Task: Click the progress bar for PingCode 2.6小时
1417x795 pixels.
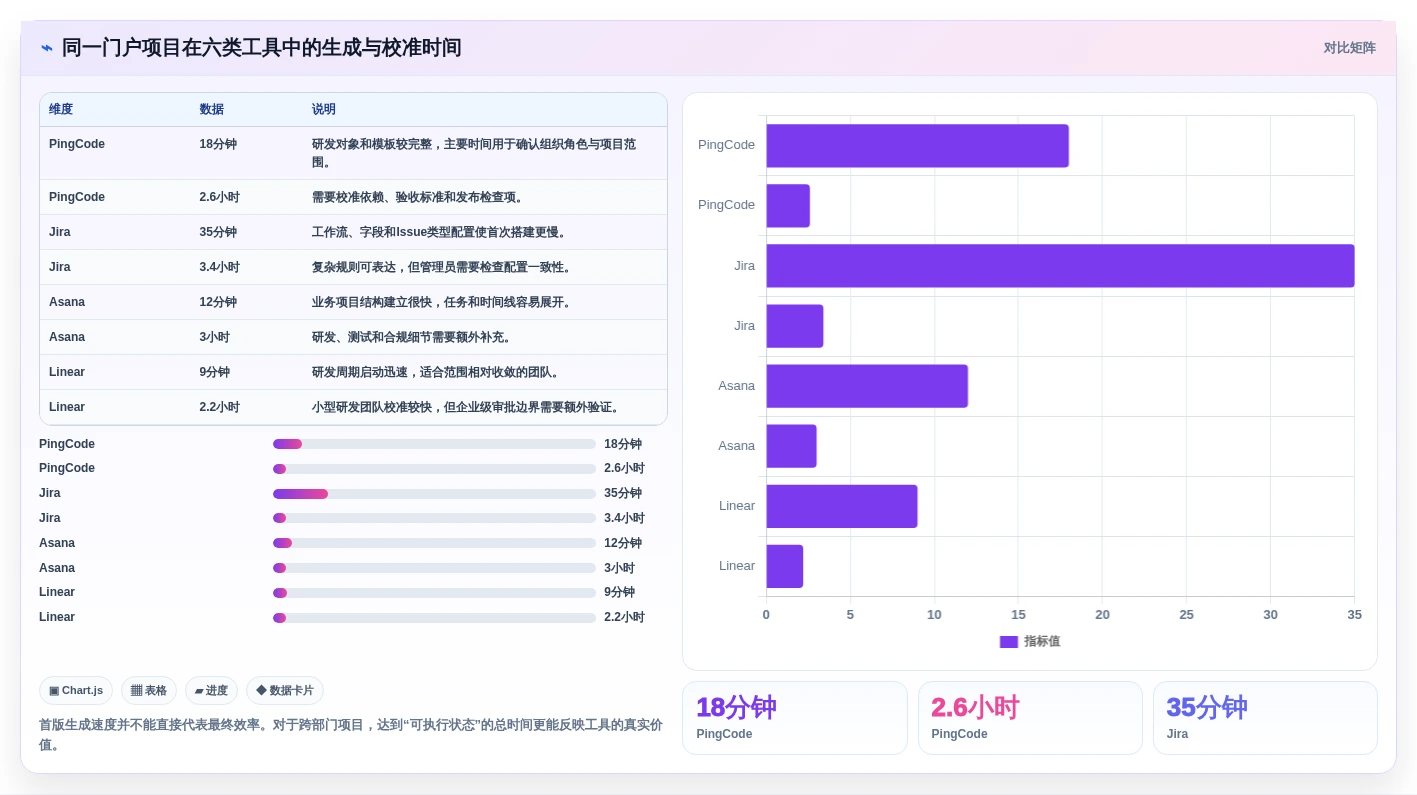Action: 434,469
